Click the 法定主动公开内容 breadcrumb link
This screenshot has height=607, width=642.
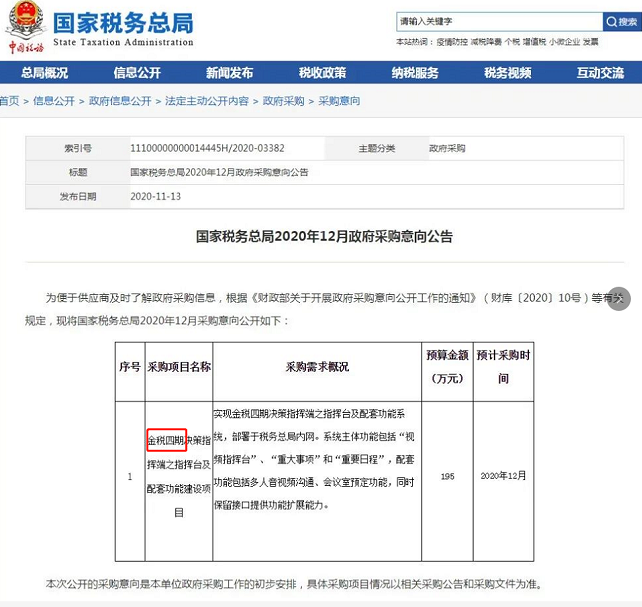[x=207, y=101]
